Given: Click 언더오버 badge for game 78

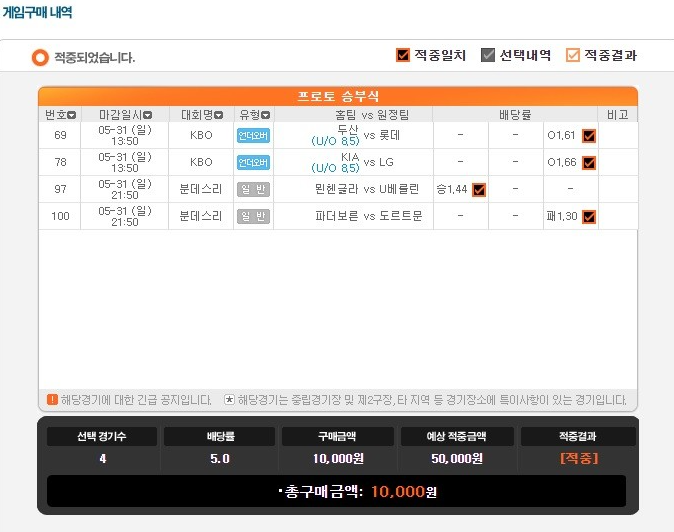Looking at the screenshot, I should (x=253, y=163).
